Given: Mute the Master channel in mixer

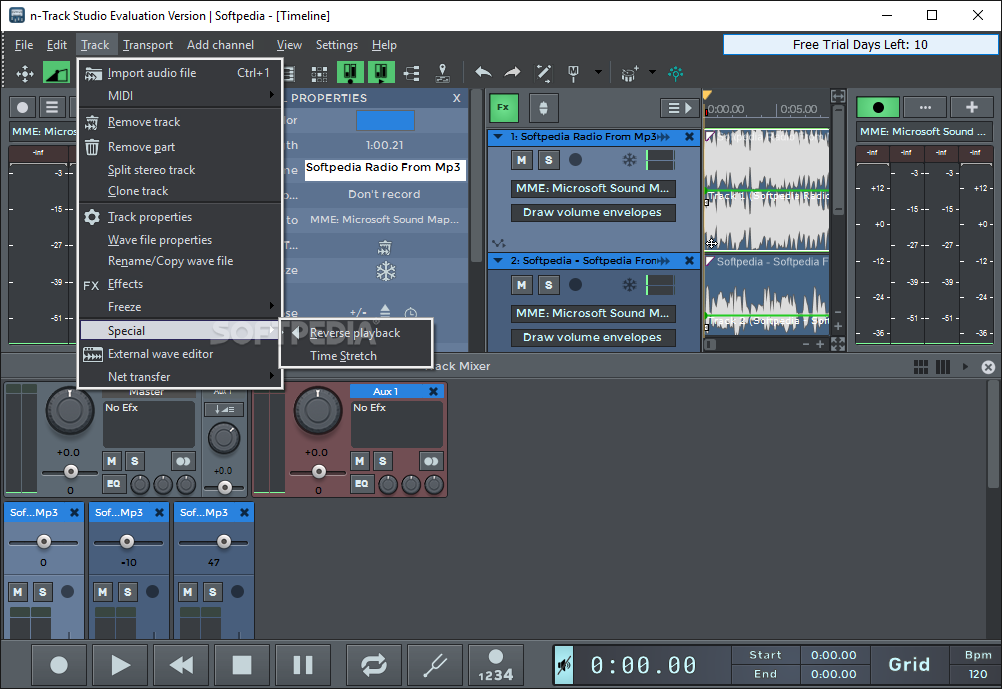Looking at the screenshot, I should (112, 461).
